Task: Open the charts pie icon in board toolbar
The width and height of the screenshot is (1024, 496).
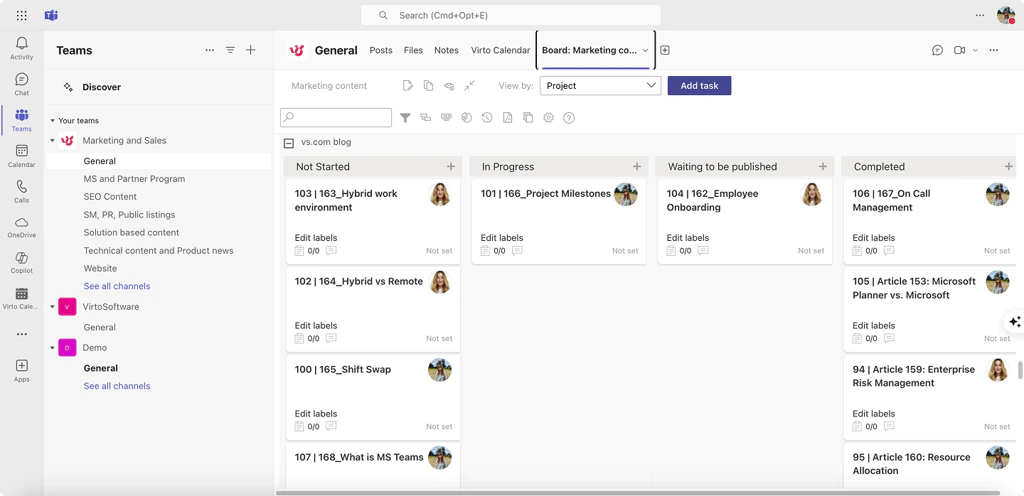Action: pos(466,117)
